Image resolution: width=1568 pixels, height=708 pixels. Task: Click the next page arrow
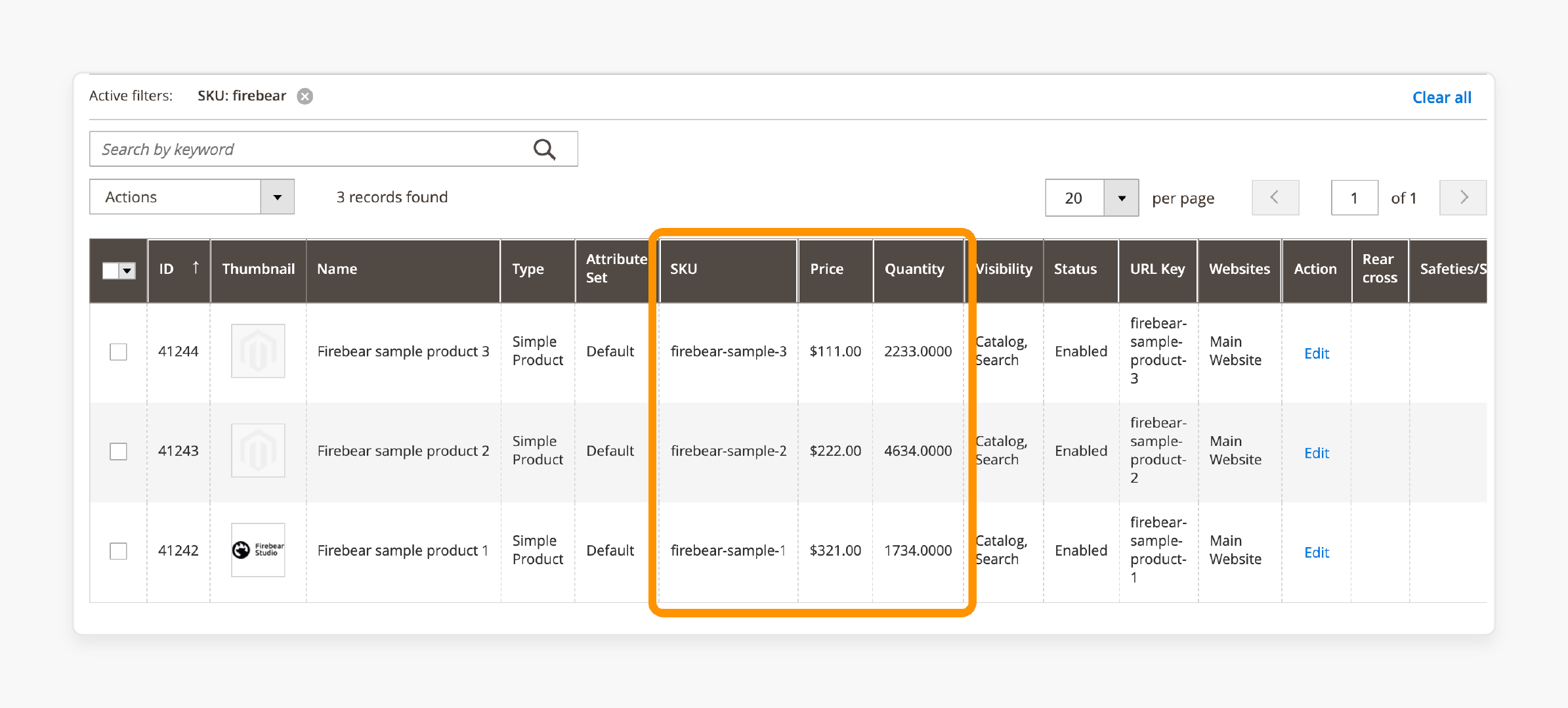coord(1462,197)
